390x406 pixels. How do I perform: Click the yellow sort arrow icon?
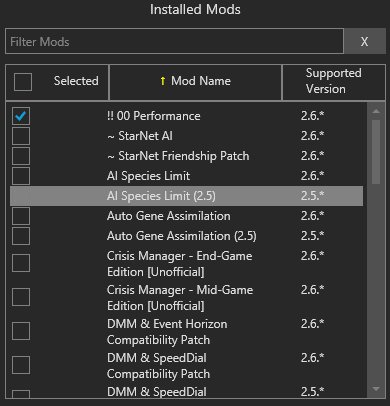click(163, 81)
